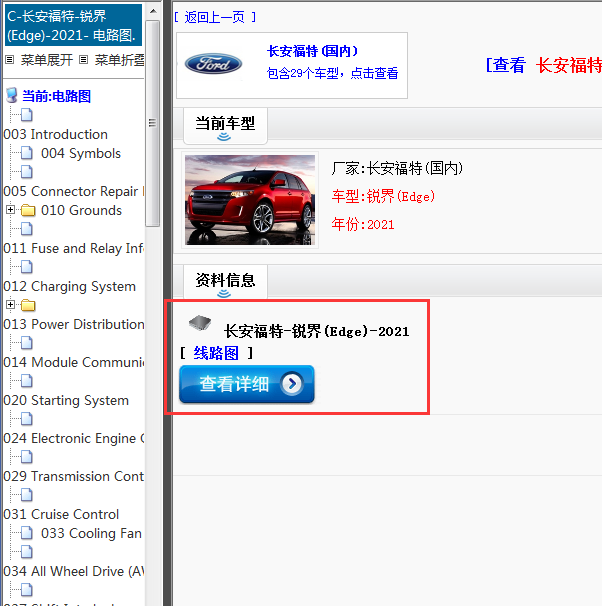The height and width of the screenshot is (606, 602).
Task: Click the page icon beside 033 Cooling Fan
Action: pos(27,533)
